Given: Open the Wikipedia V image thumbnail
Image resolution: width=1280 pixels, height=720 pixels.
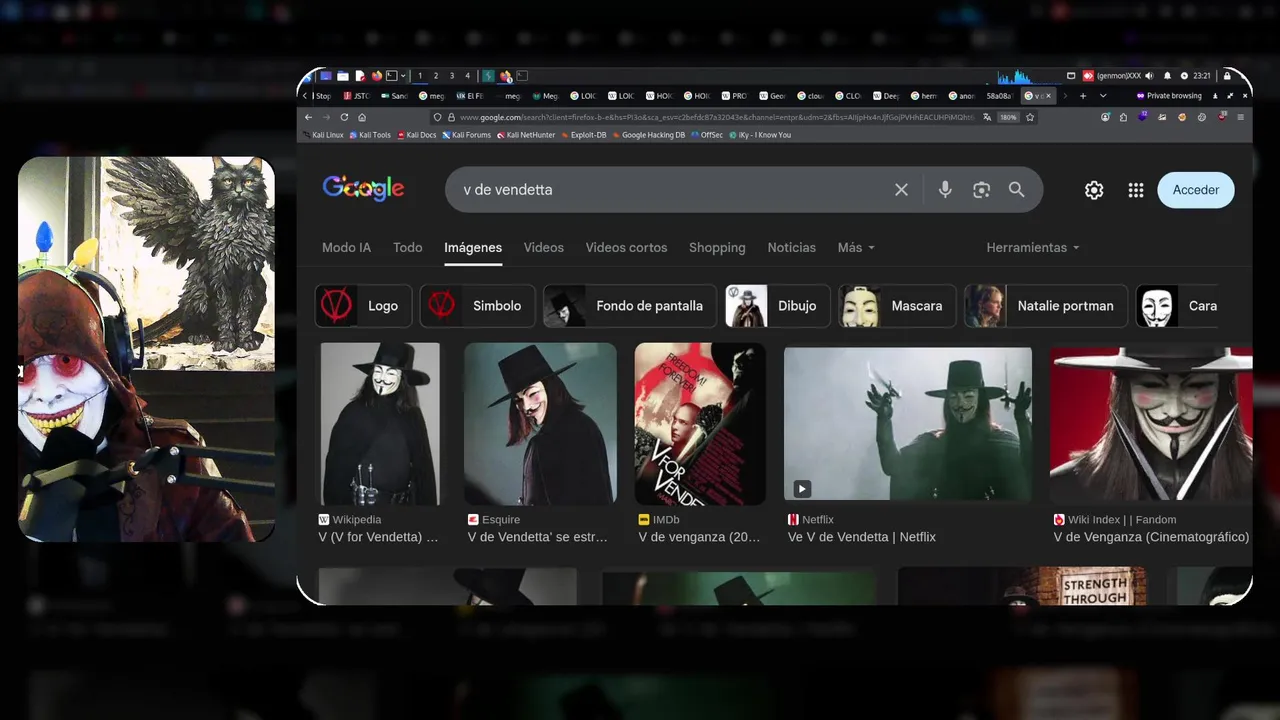Looking at the screenshot, I should pos(380,424).
